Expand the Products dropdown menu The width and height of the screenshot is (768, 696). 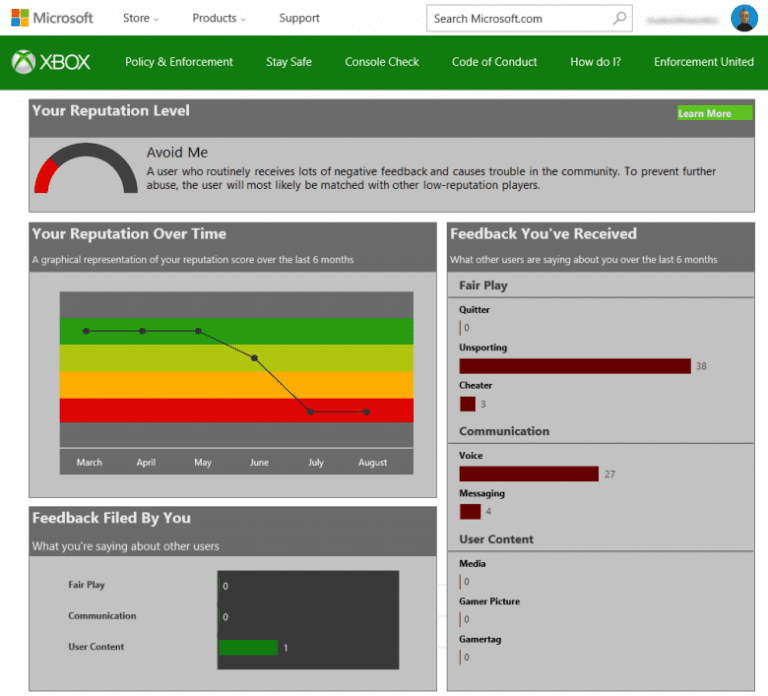pyautogui.click(x=219, y=18)
